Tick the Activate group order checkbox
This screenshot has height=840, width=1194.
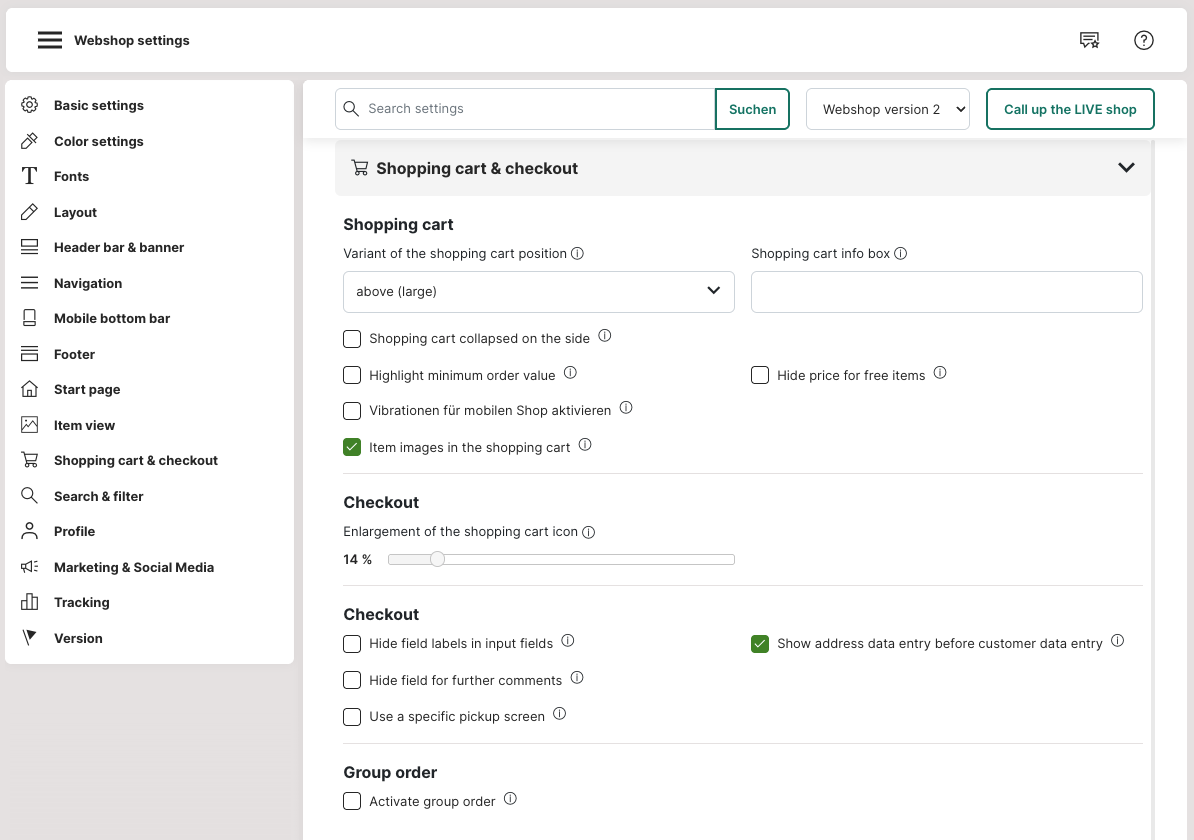coord(352,801)
